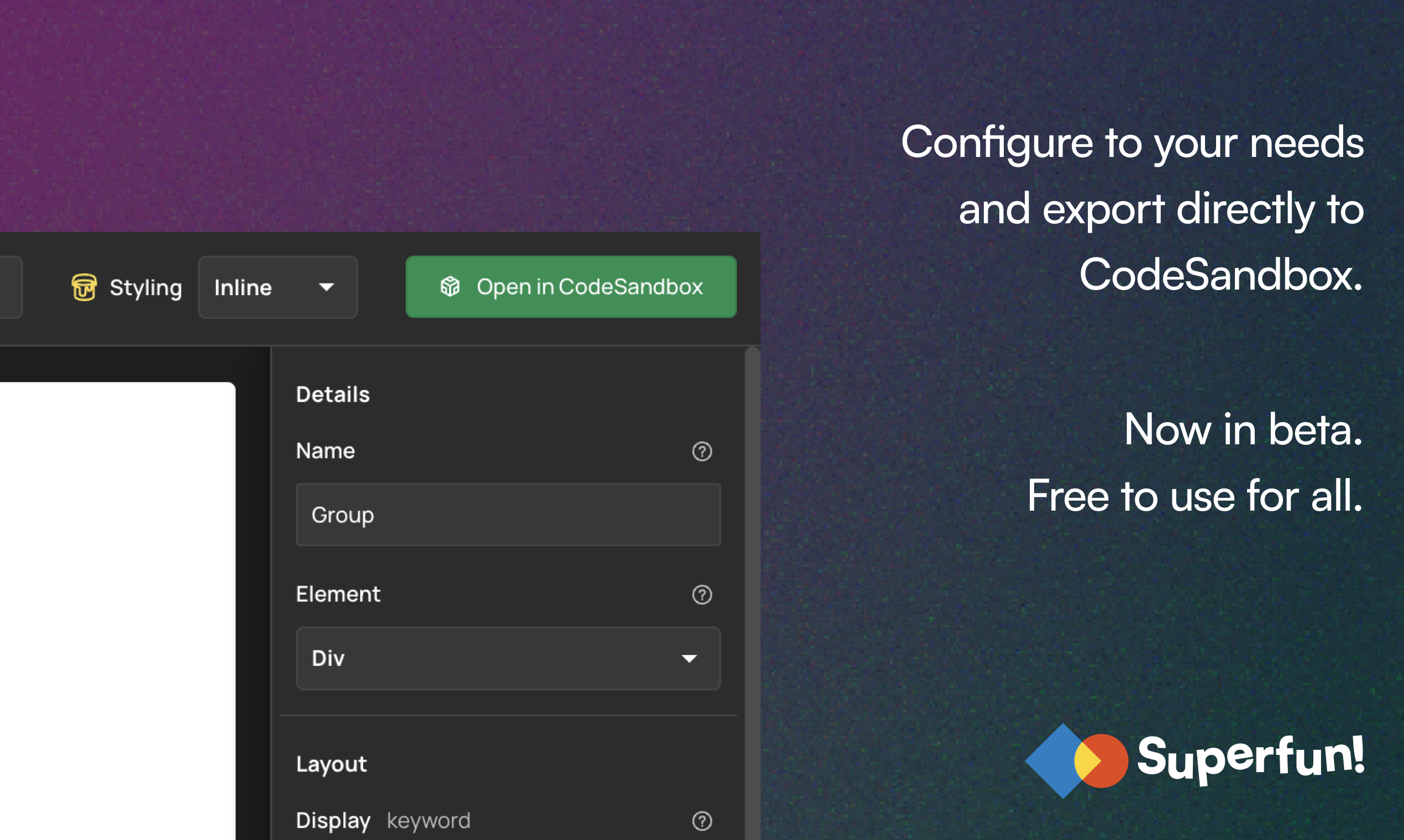The width and height of the screenshot is (1404, 840).
Task: Click the Name input containing Group
Action: tap(509, 514)
